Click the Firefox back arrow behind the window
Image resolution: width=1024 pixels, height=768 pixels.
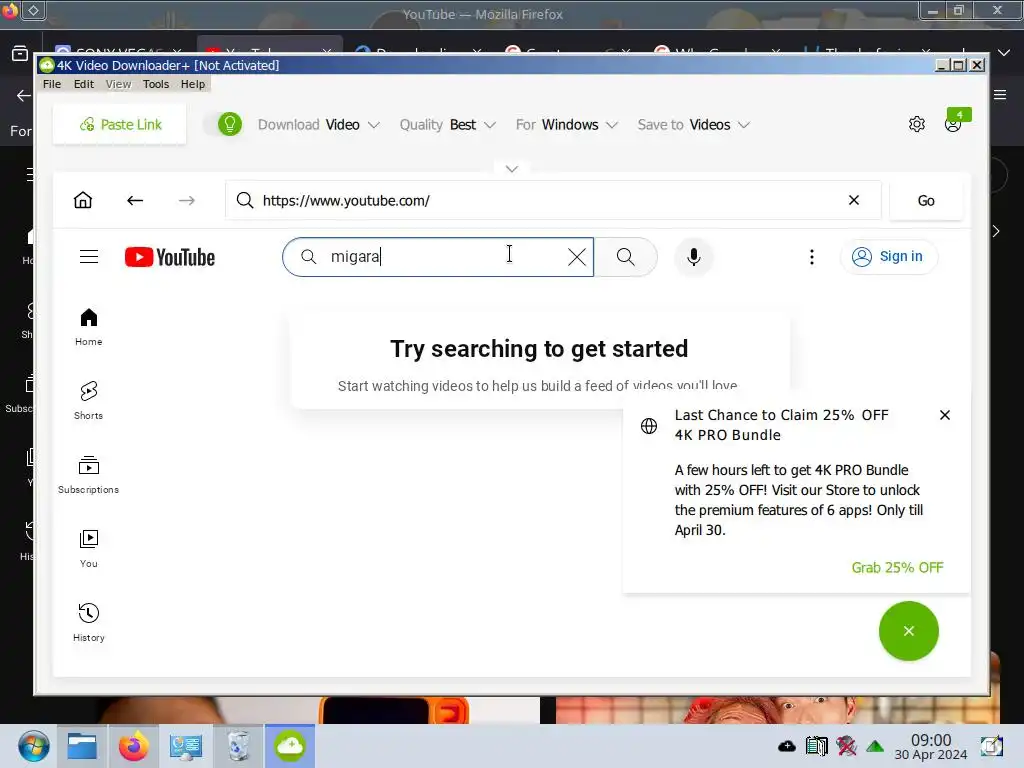[24, 95]
